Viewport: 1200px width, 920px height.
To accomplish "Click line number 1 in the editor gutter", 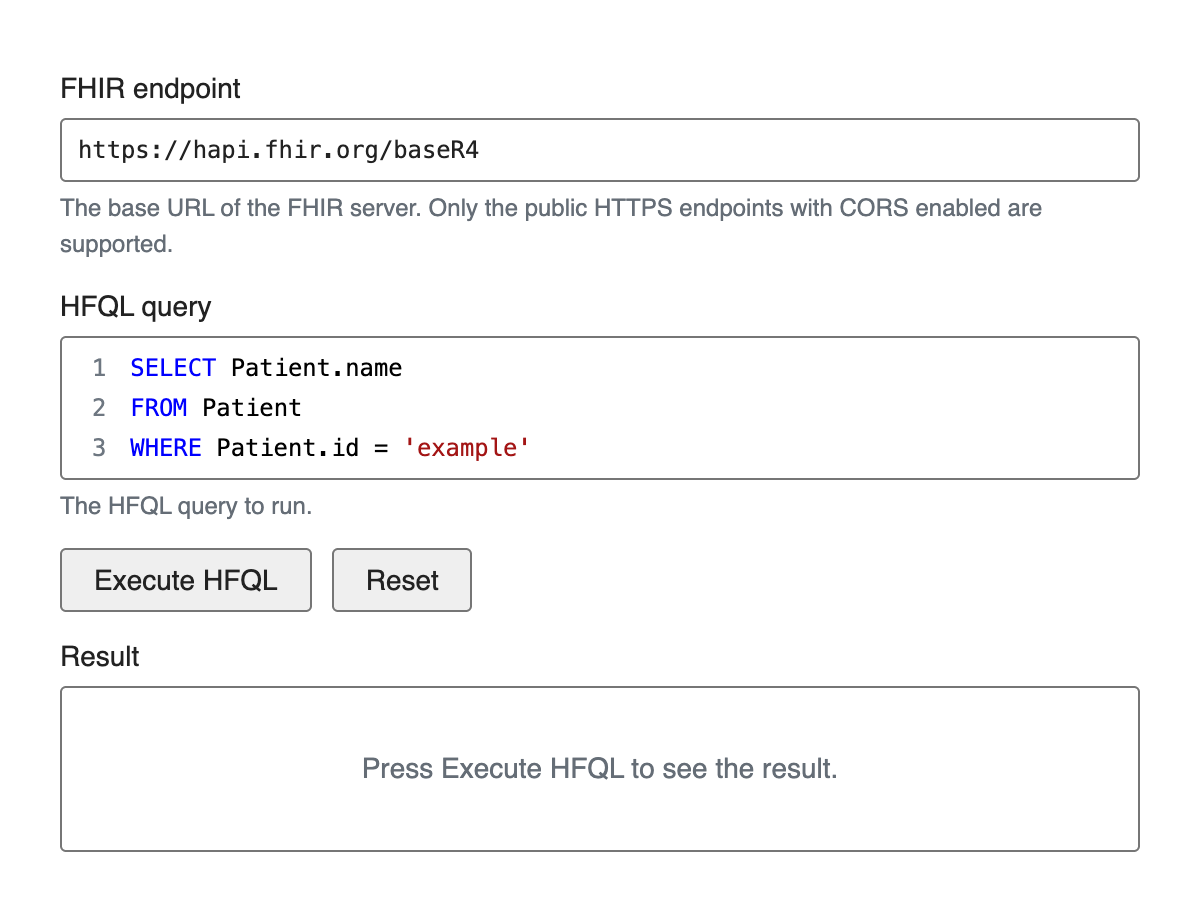I will coord(99,368).
